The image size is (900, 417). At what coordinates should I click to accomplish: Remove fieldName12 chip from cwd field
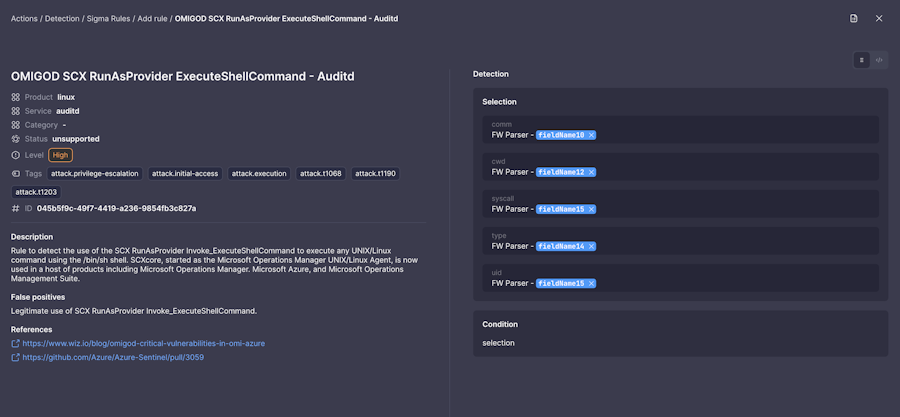[x=591, y=172]
